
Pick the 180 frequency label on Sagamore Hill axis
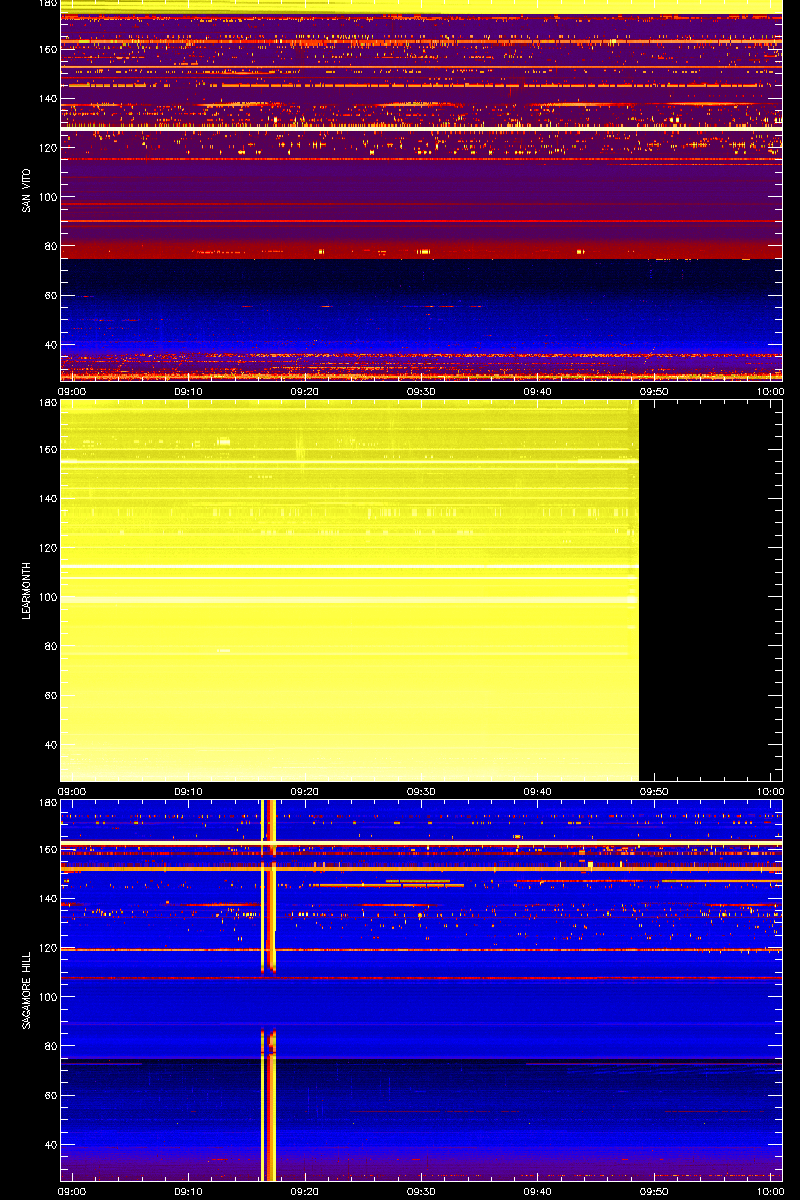click(x=46, y=803)
